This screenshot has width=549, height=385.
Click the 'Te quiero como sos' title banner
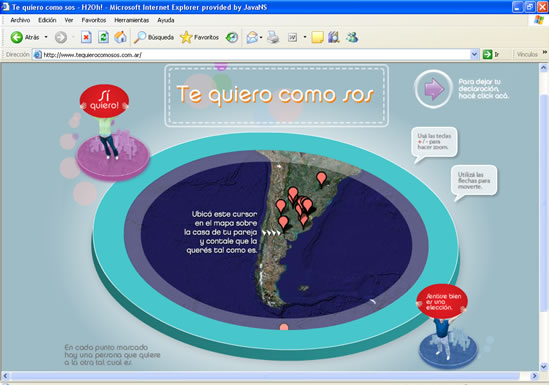click(276, 95)
